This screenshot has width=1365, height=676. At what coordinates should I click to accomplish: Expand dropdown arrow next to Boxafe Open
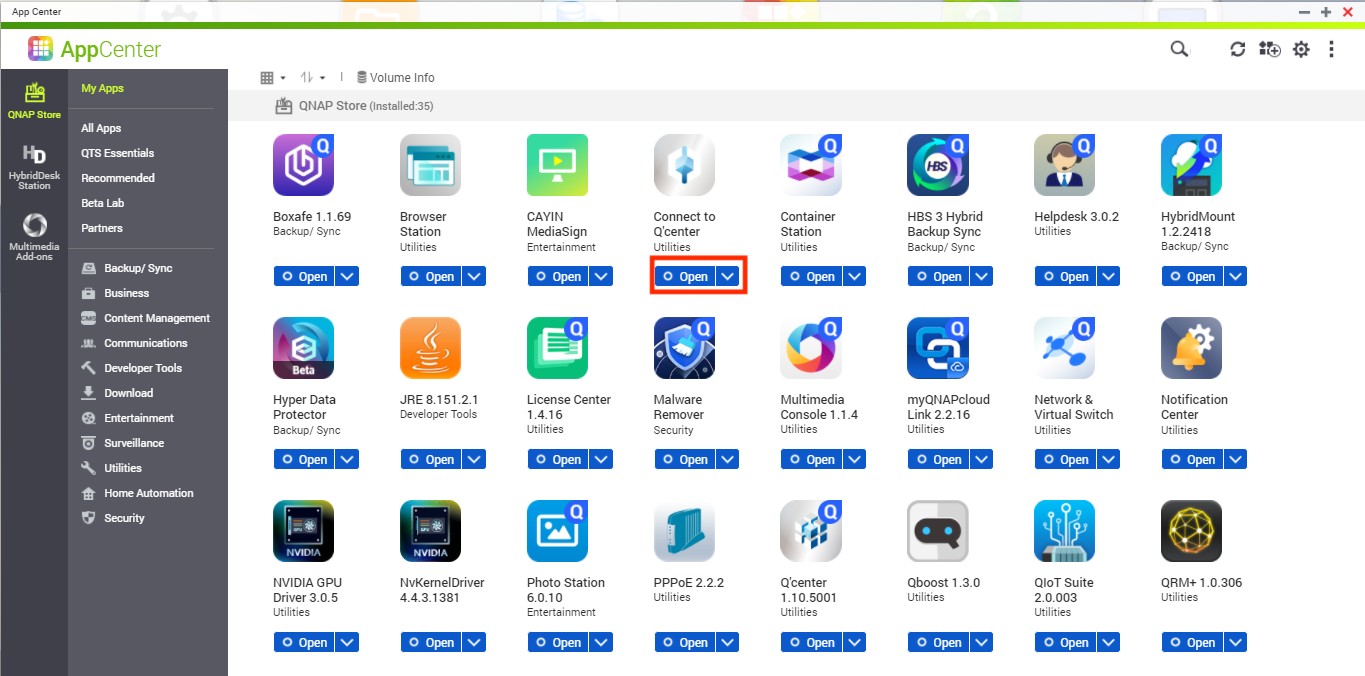(347, 277)
